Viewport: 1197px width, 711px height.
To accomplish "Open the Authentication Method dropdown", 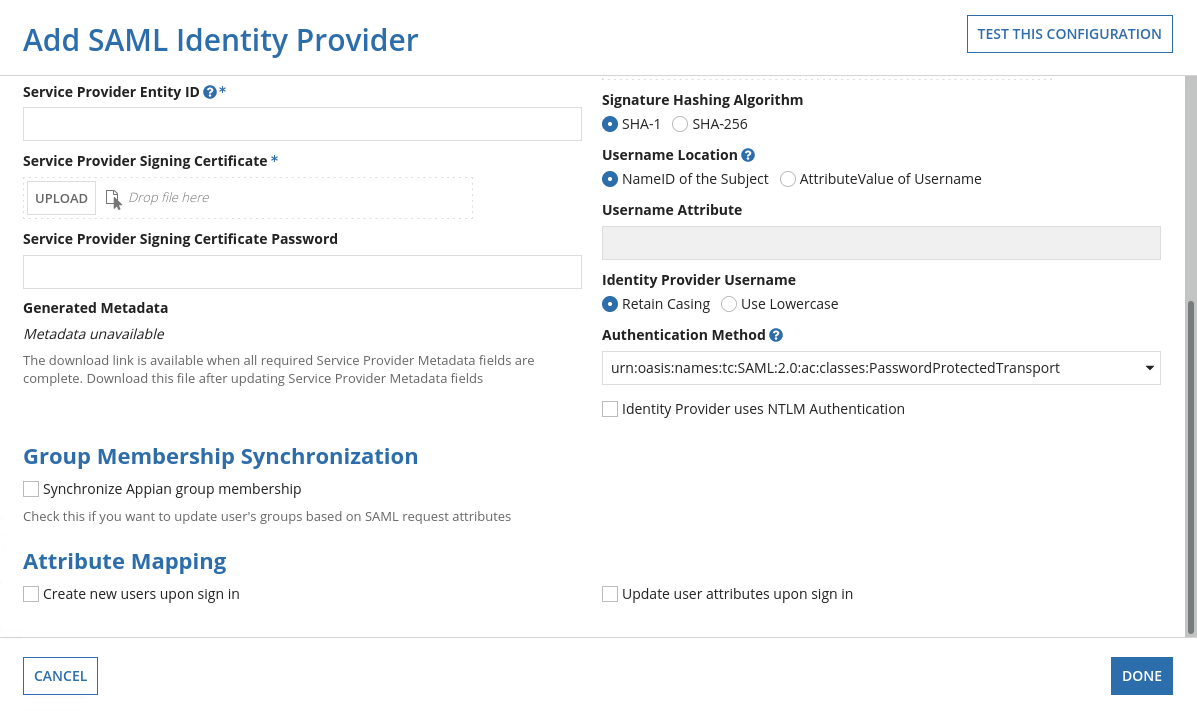I will tap(881, 368).
